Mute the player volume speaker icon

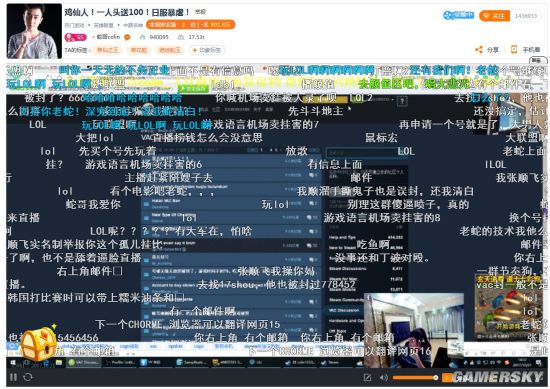(x=383, y=377)
